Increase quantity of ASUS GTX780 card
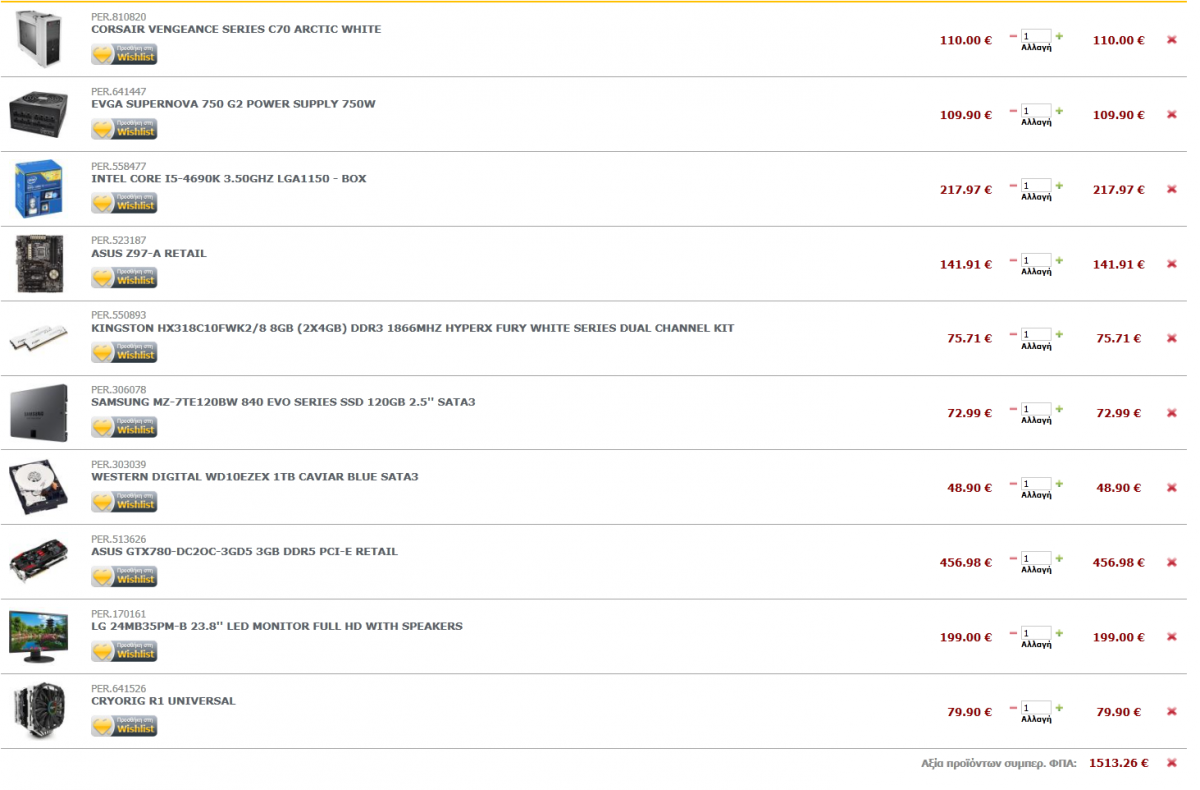The image size is (1200, 790). coord(1059,558)
